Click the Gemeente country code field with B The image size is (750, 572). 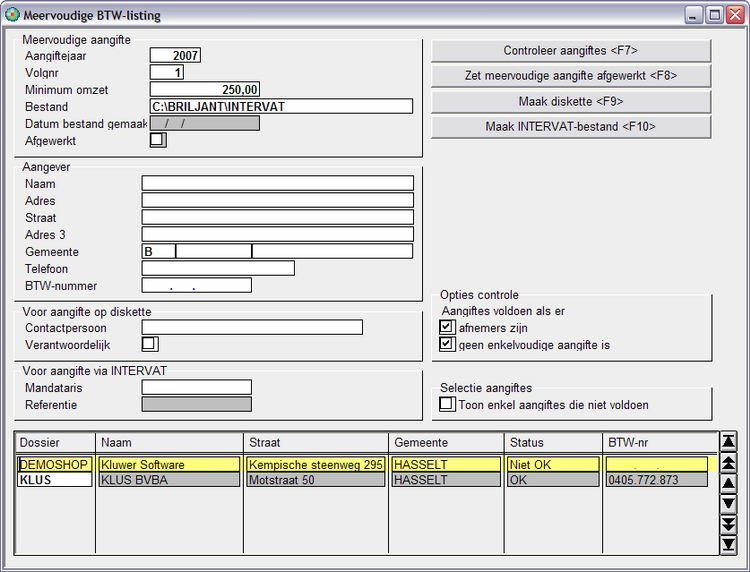159,251
